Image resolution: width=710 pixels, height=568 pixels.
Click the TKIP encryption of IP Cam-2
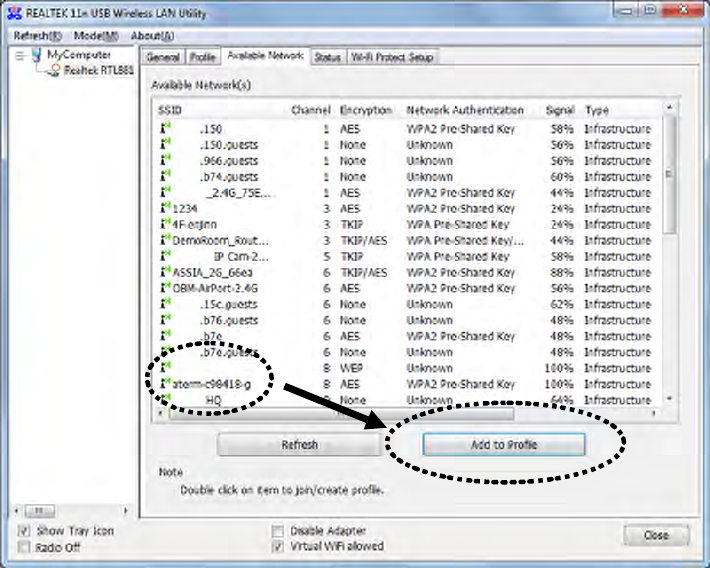[x=352, y=256]
